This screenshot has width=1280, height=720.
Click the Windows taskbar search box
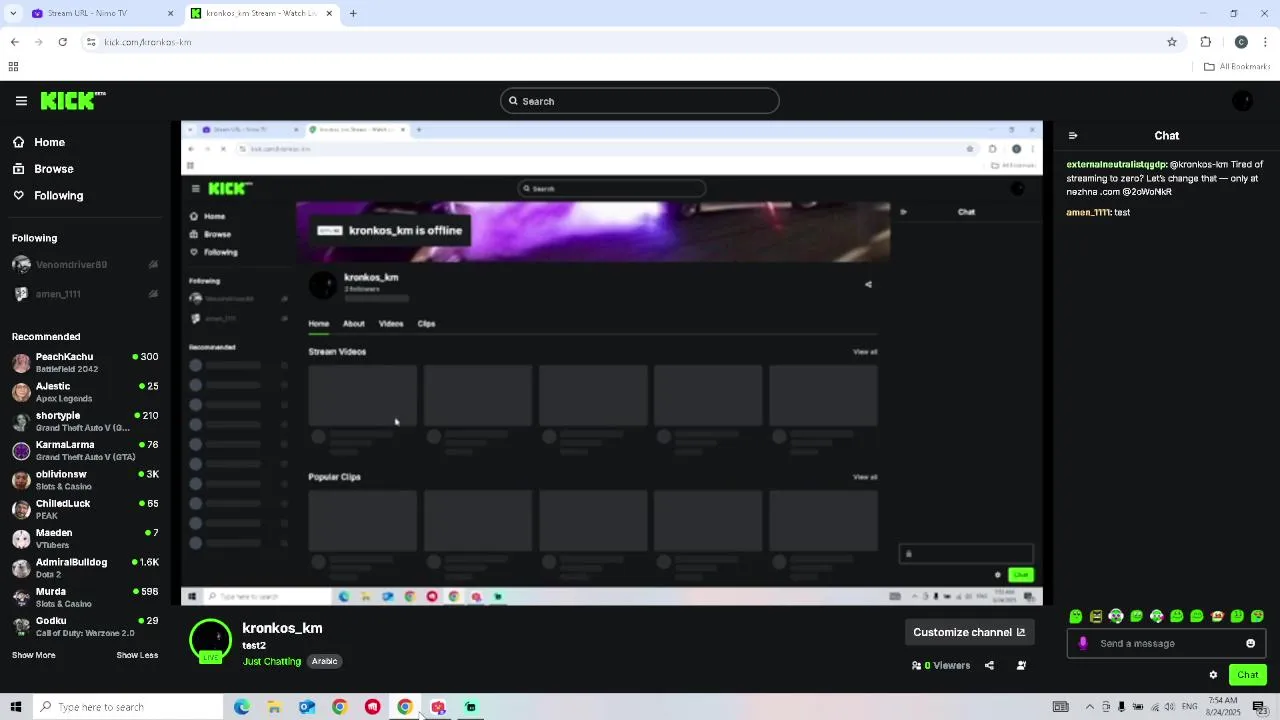128,707
